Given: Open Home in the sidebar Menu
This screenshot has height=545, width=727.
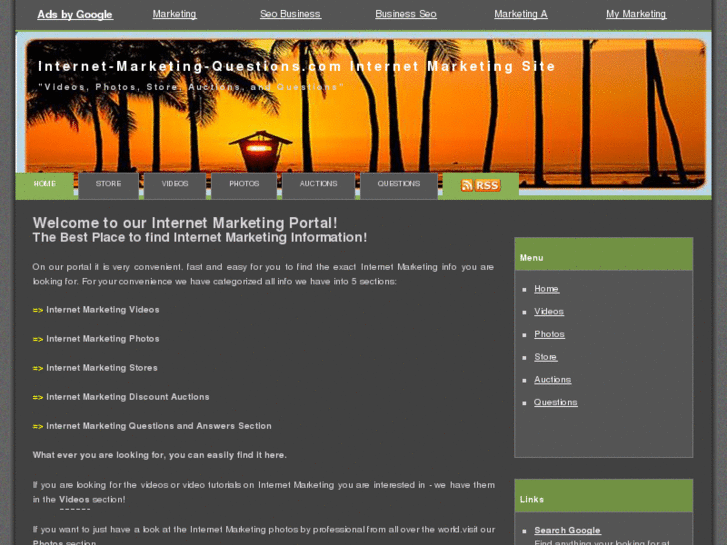Looking at the screenshot, I should [x=546, y=289].
